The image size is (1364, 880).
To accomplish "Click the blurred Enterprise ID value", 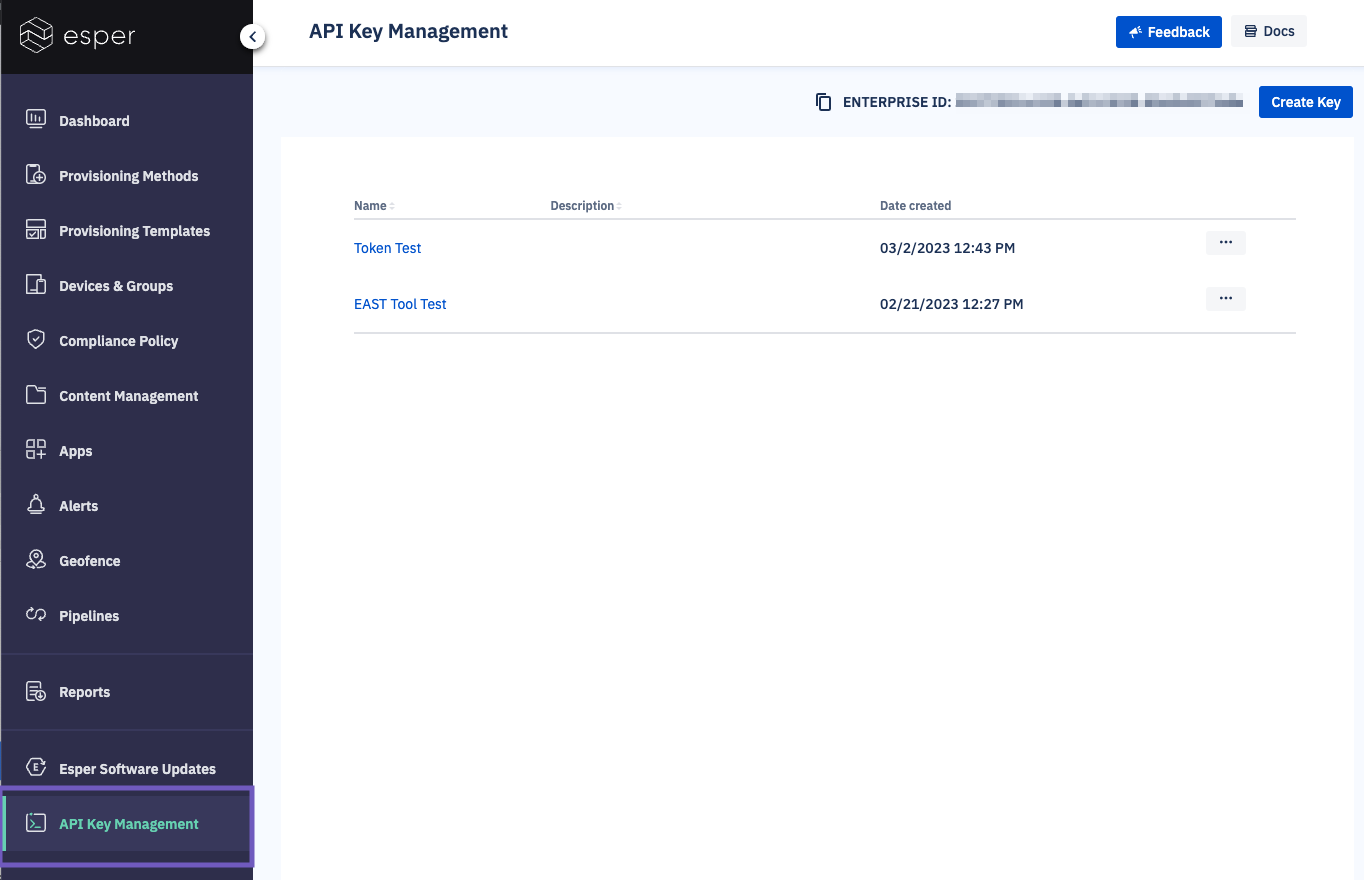I will 1099,101.
